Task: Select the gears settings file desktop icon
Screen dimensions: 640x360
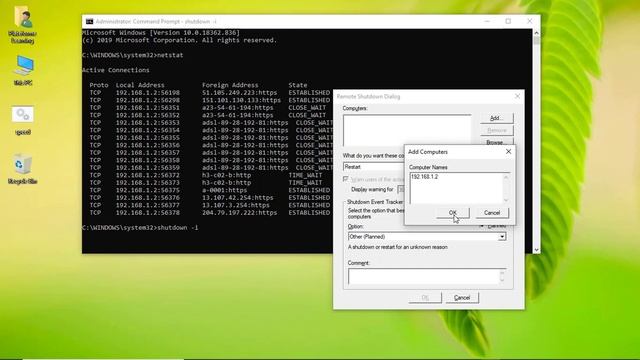Action: pyautogui.click(x=23, y=120)
